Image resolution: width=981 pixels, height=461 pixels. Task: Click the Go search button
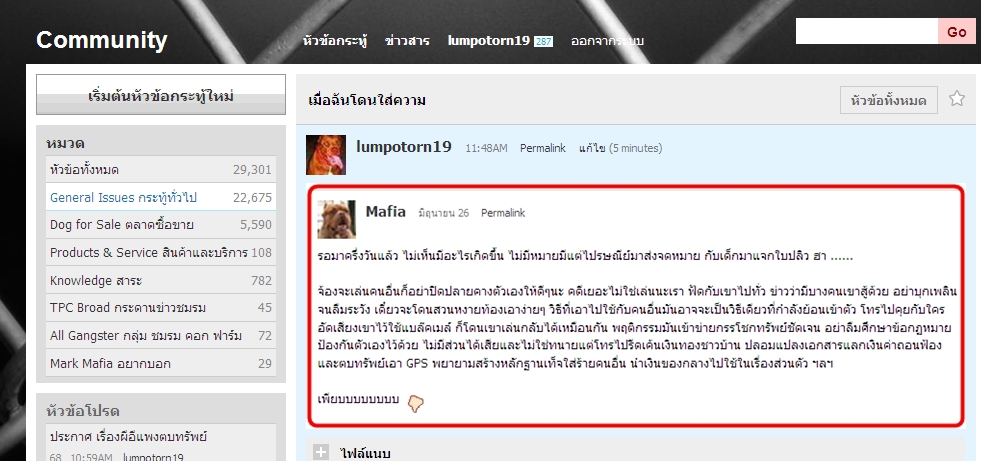pyautogui.click(x=957, y=31)
